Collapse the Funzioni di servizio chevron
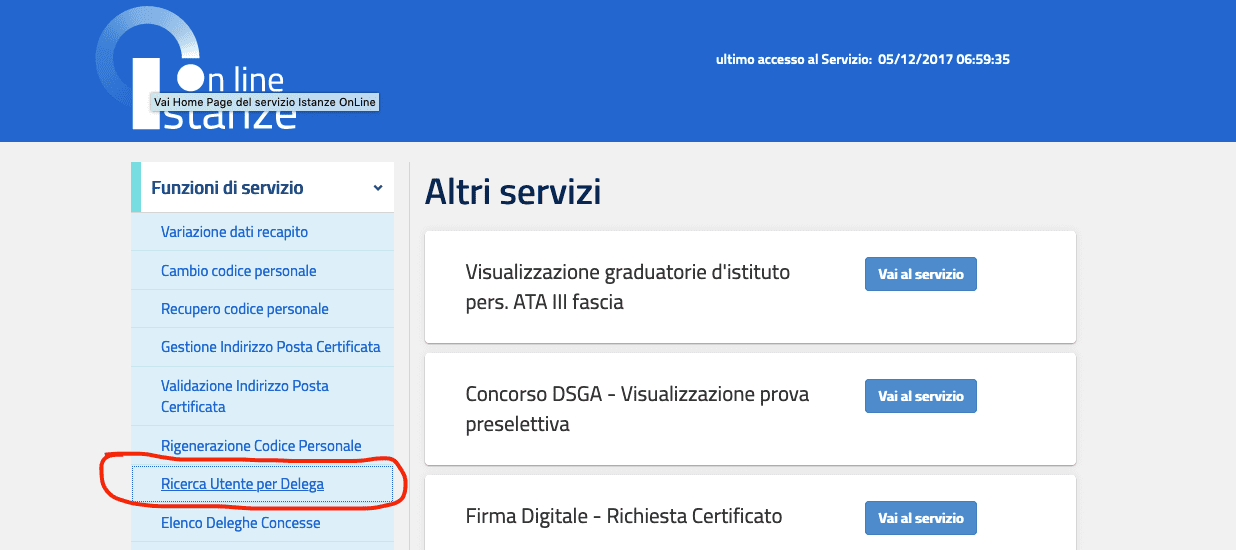Viewport: 1236px width, 550px height. point(377,188)
